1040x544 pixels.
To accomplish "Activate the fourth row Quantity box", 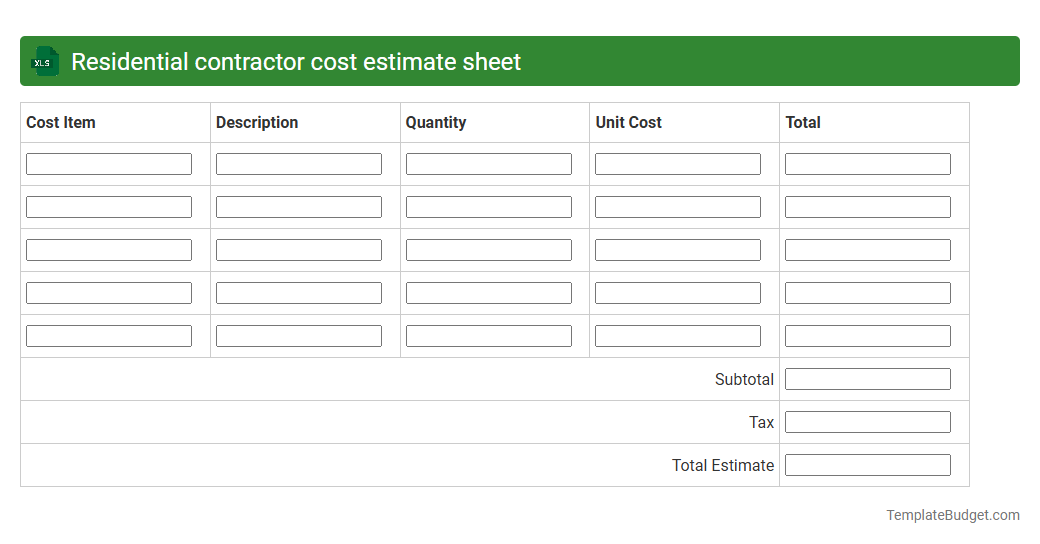I will [489, 293].
